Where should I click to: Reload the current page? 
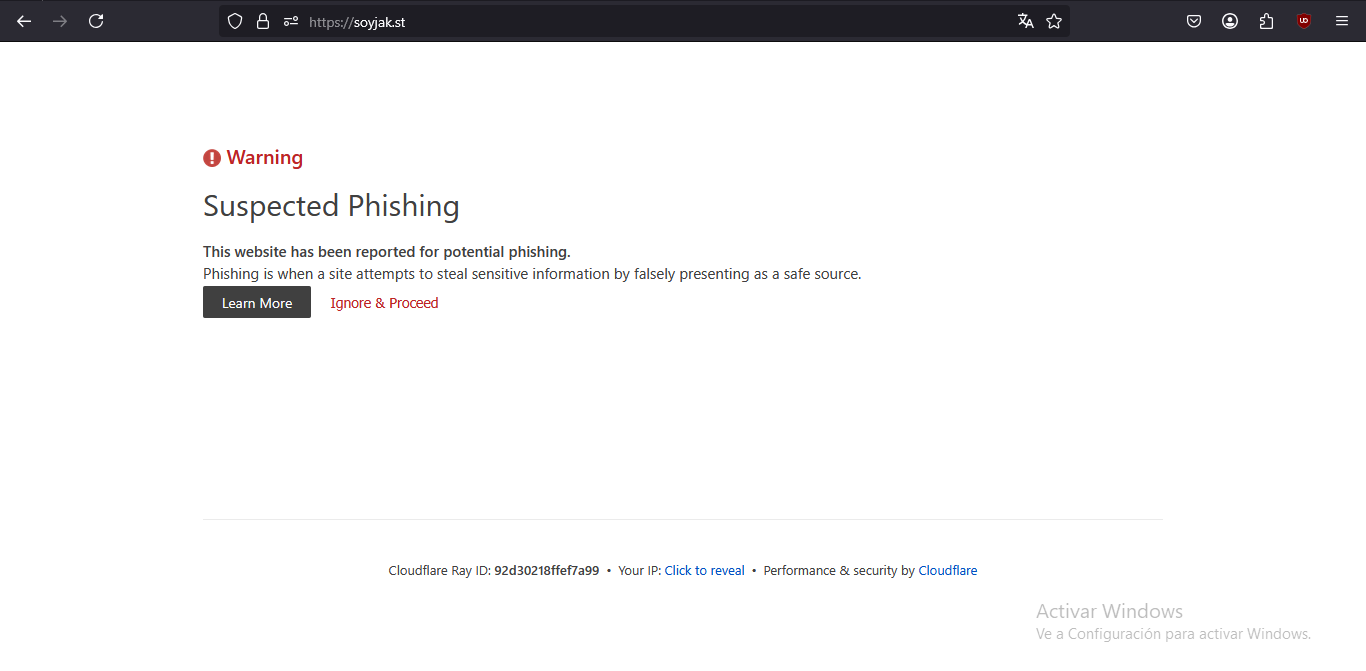(96, 21)
